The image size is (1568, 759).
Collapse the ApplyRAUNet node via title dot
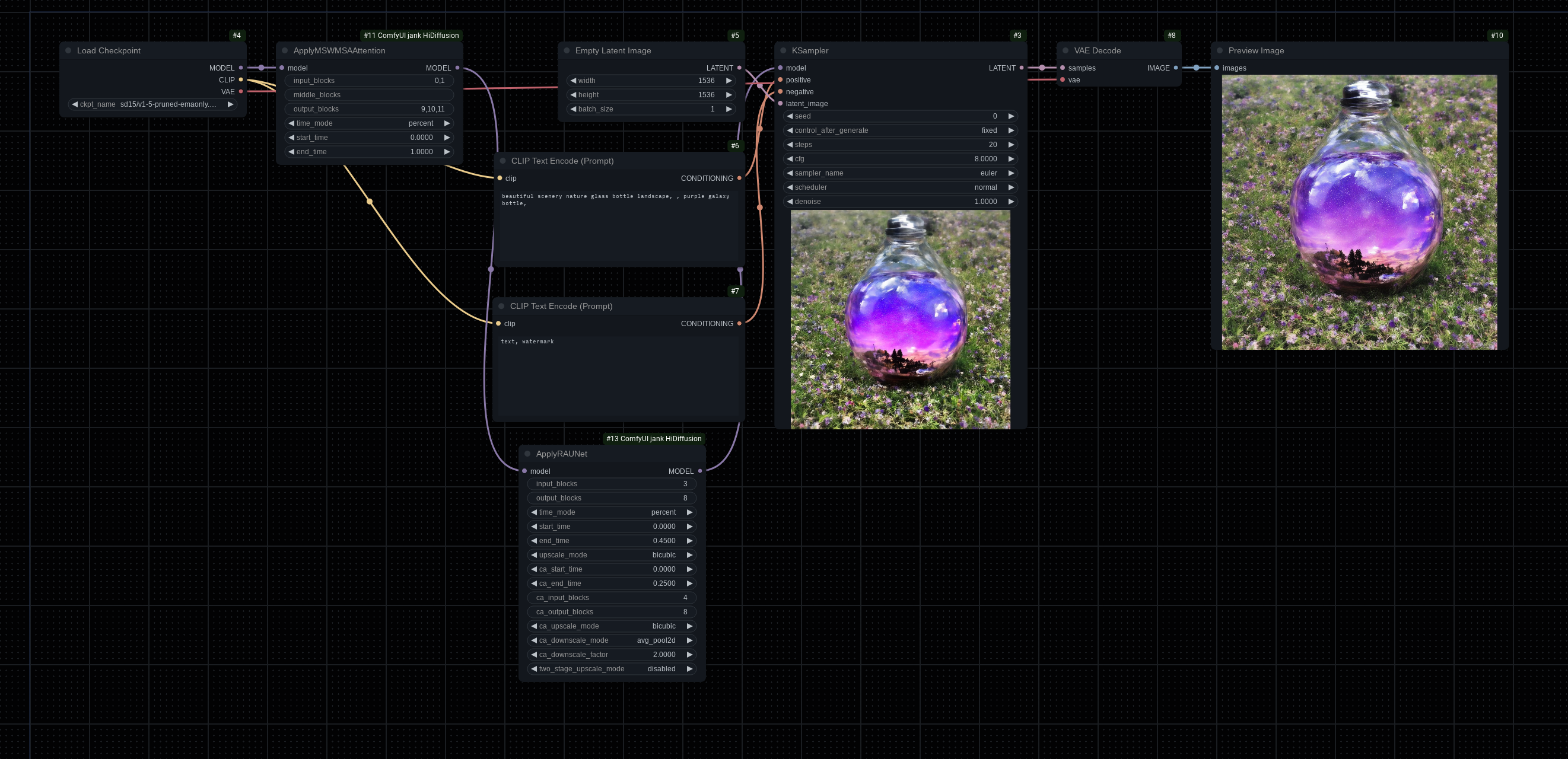click(x=528, y=454)
